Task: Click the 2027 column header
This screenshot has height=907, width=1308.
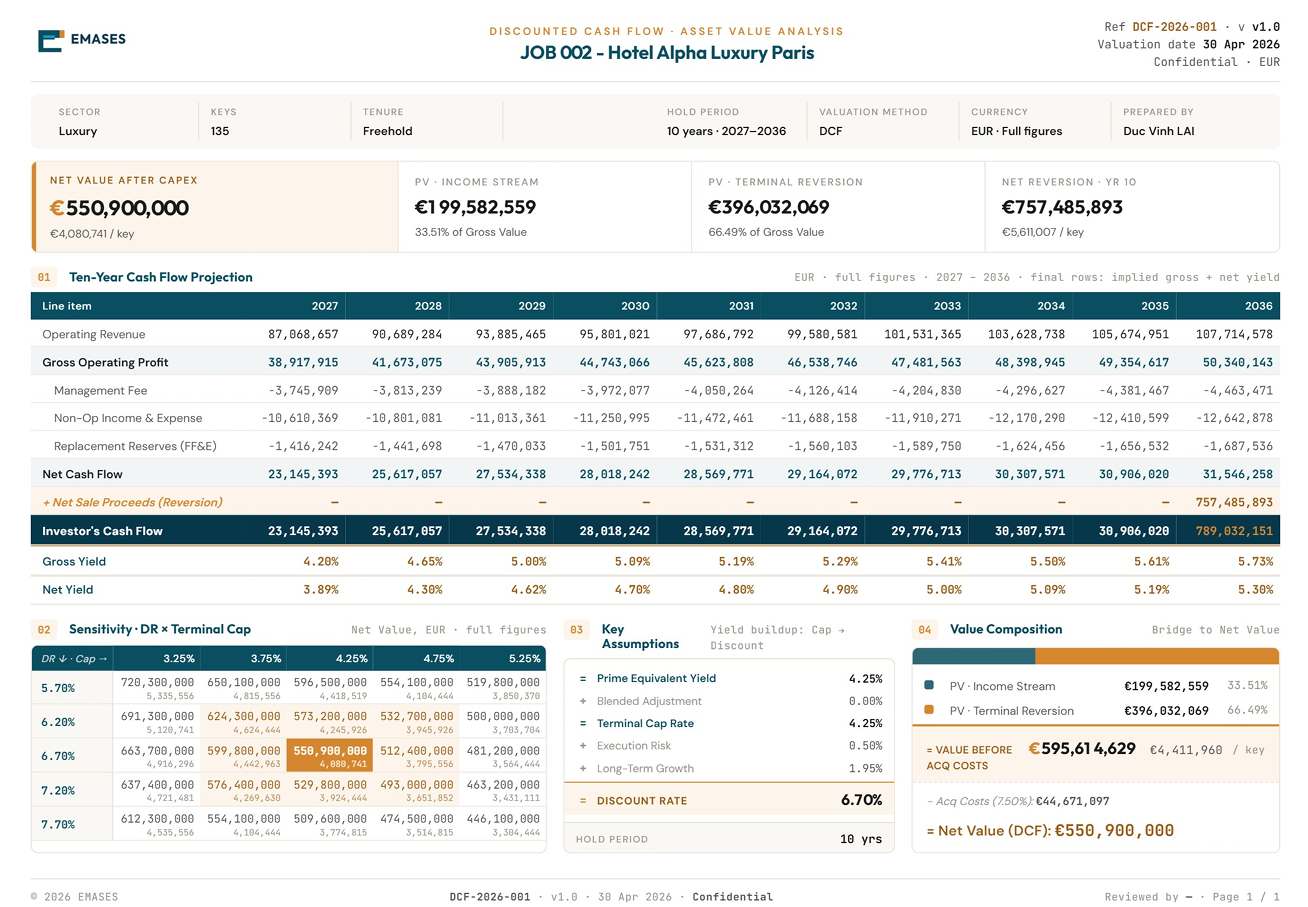Action: coord(325,306)
